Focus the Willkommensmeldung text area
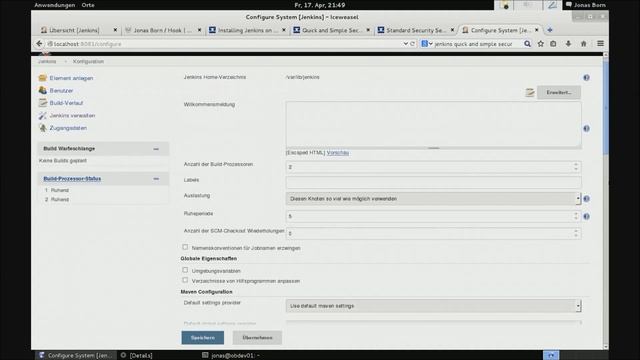 [x=433, y=124]
